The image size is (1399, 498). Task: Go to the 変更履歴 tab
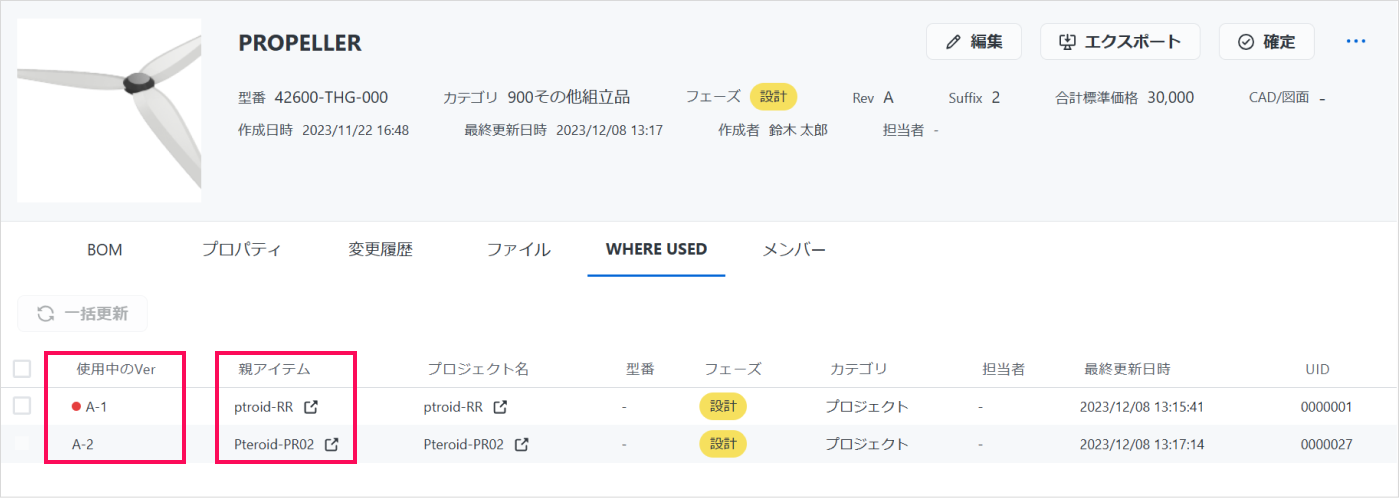(381, 250)
